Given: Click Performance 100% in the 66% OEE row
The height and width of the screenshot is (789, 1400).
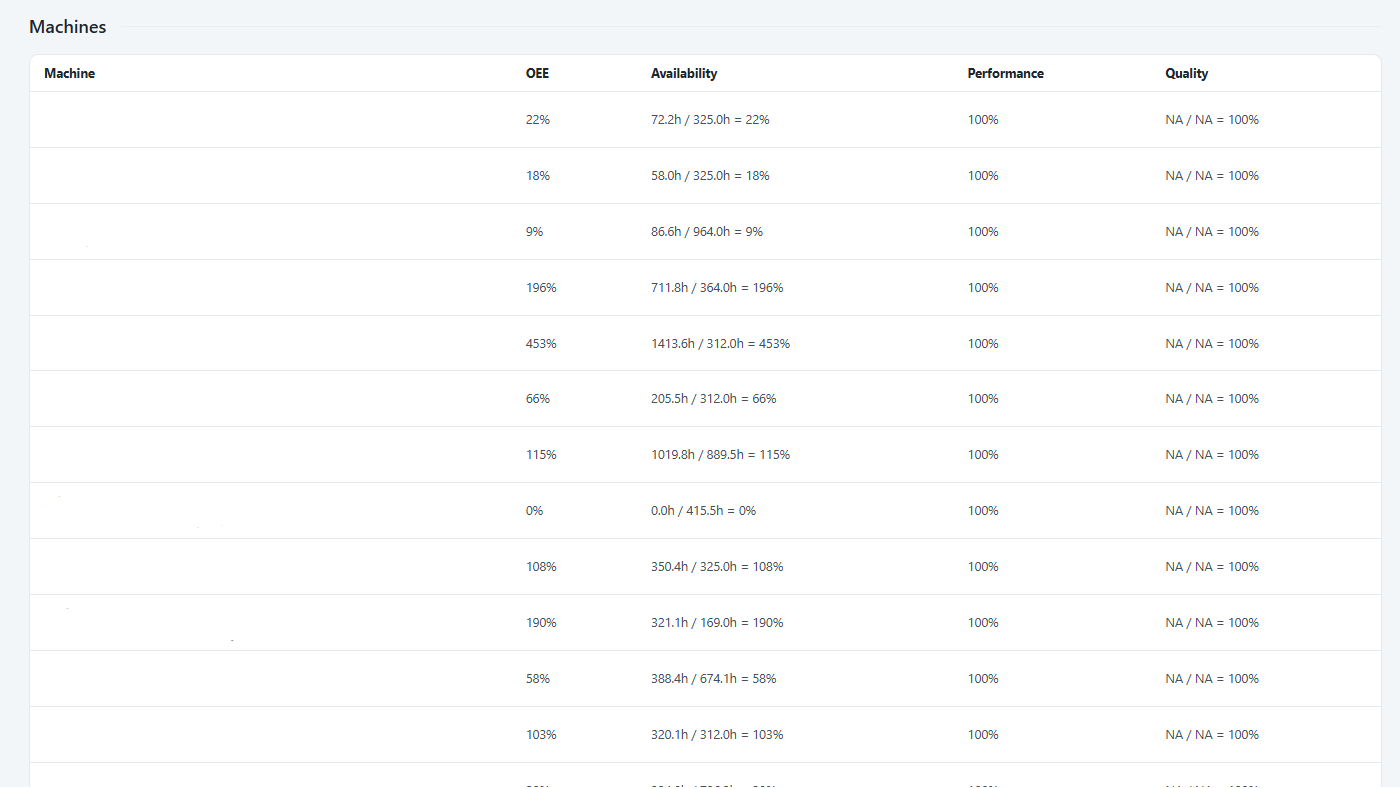Looking at the screenshot, I should coord(983,399).
